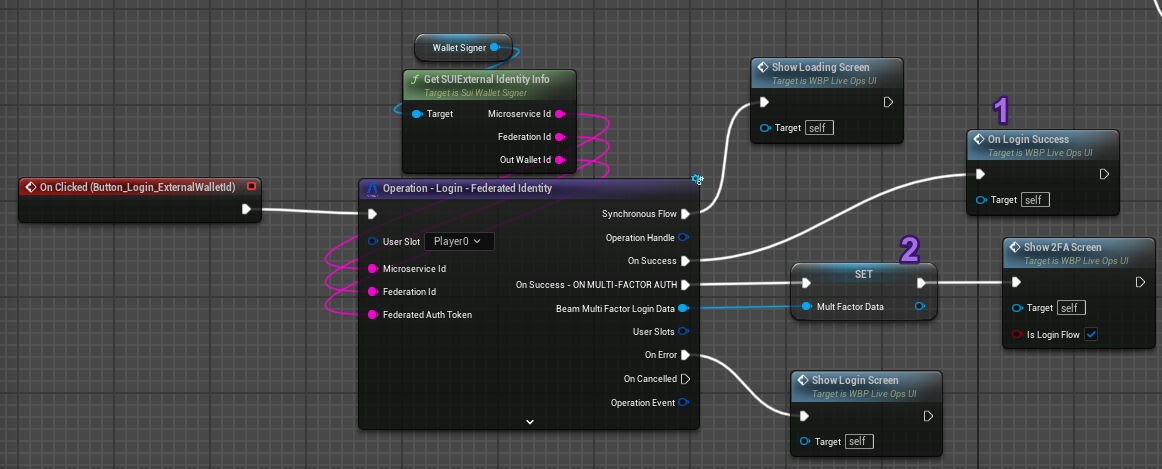The height and width of the screenshot is (469, 1162).
Task: Click the Operation Event output pin
Action: click(684, 403)
